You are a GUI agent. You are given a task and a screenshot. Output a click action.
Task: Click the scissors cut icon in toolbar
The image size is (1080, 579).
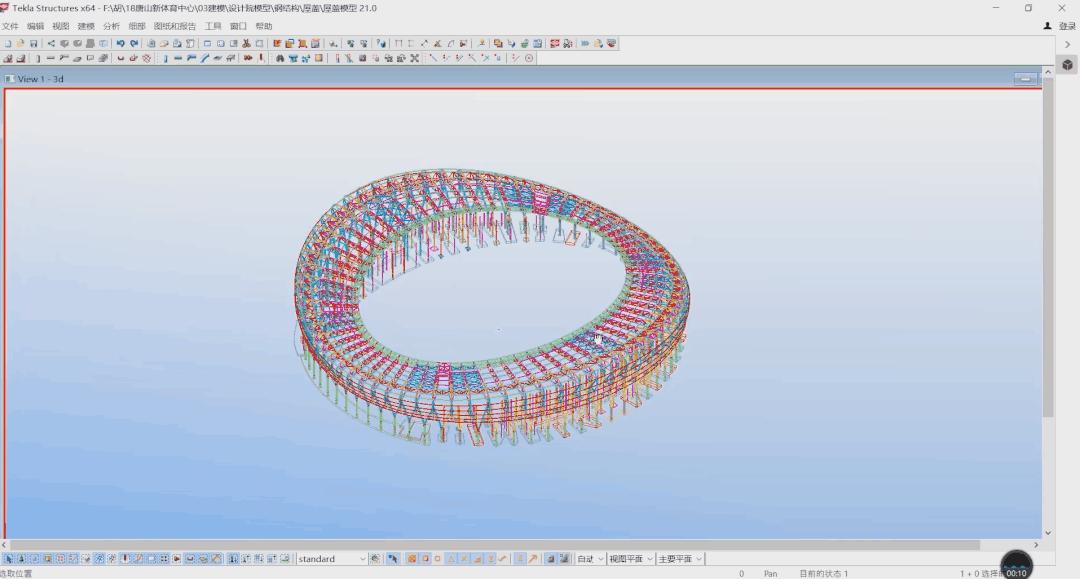point(246,44)
